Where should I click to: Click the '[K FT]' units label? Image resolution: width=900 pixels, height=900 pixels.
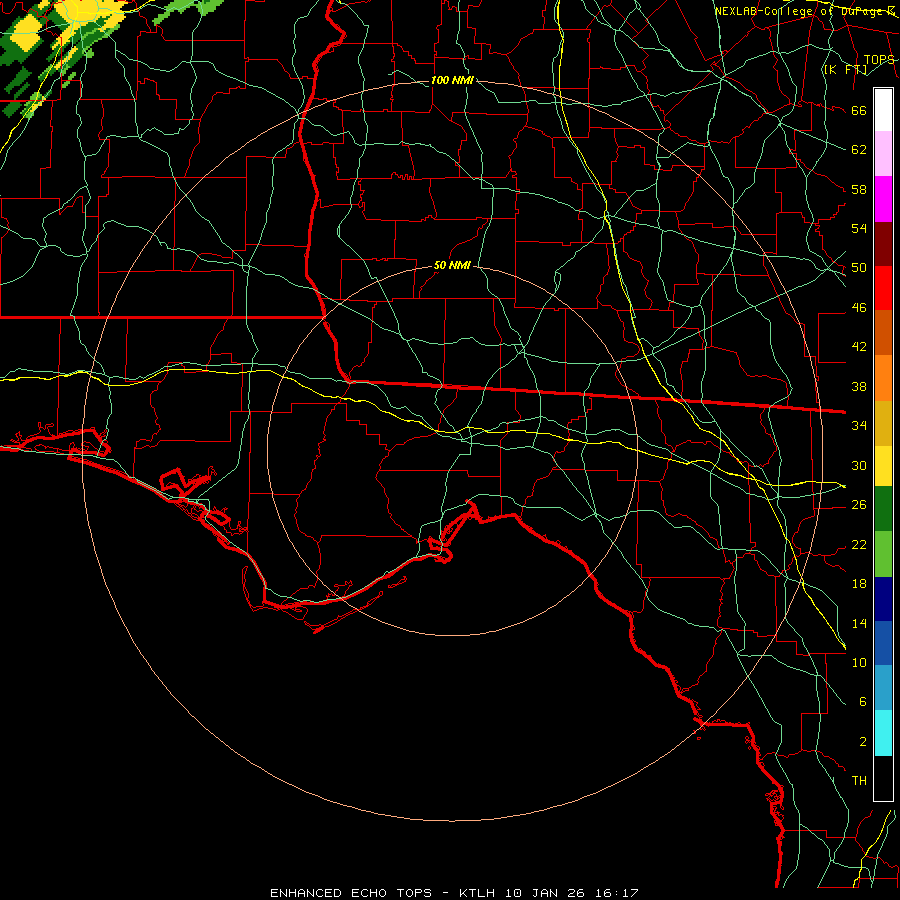tap(845, 69)
